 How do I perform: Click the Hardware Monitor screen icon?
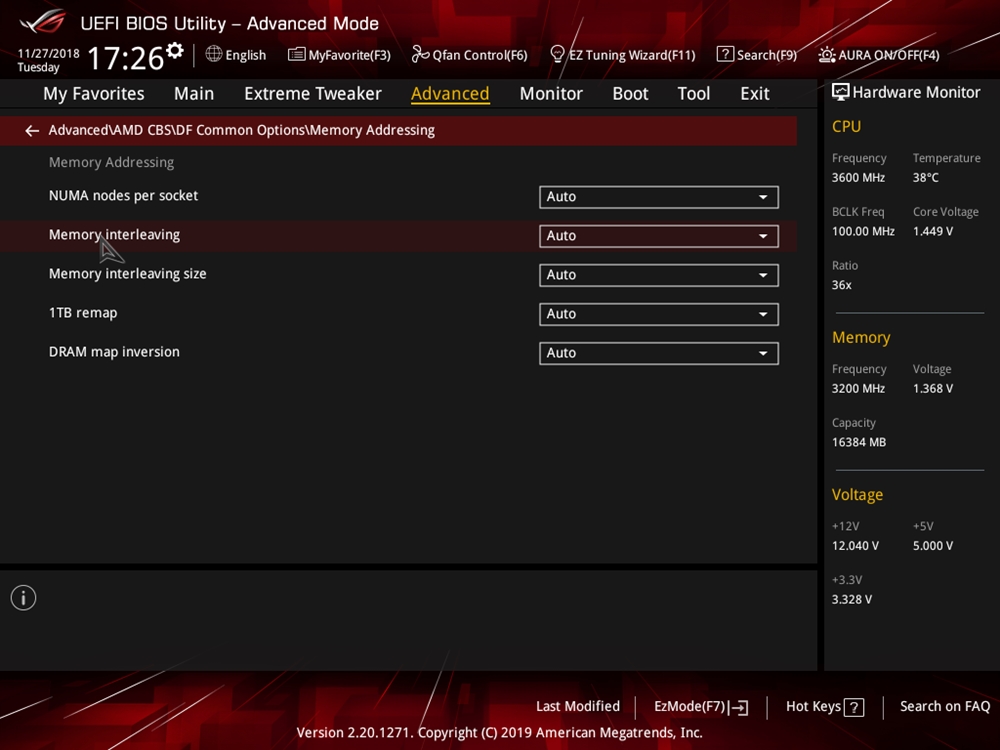(841, 92)
